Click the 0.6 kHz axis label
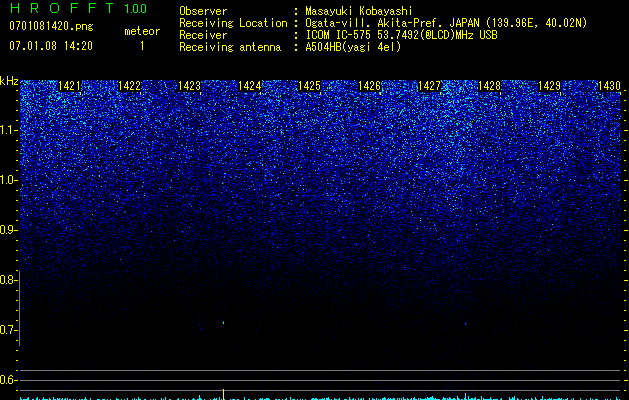This screenshot has height=400, width=629. pyautogui.click(x=8, y=380)
